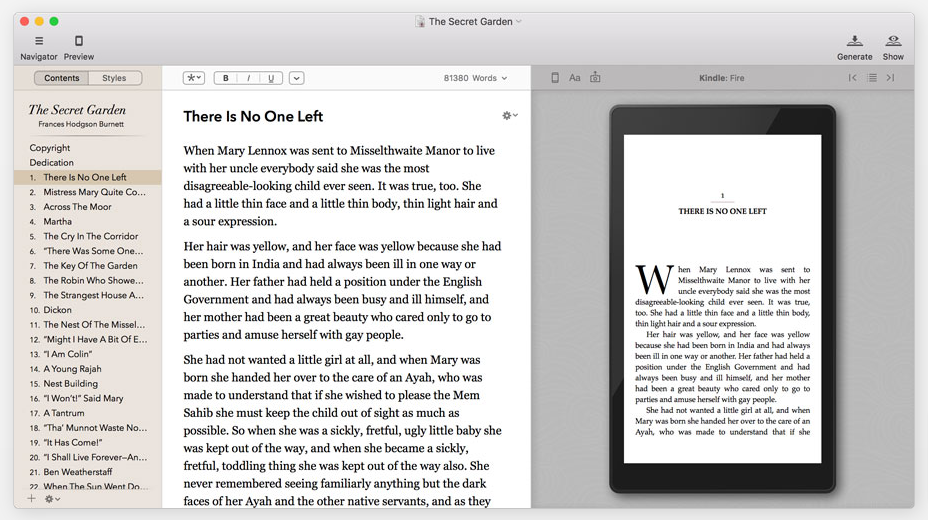The width and height of the screenshot is (928, 520).
Task: Click the Preview device icon
Action: point(79,41)
